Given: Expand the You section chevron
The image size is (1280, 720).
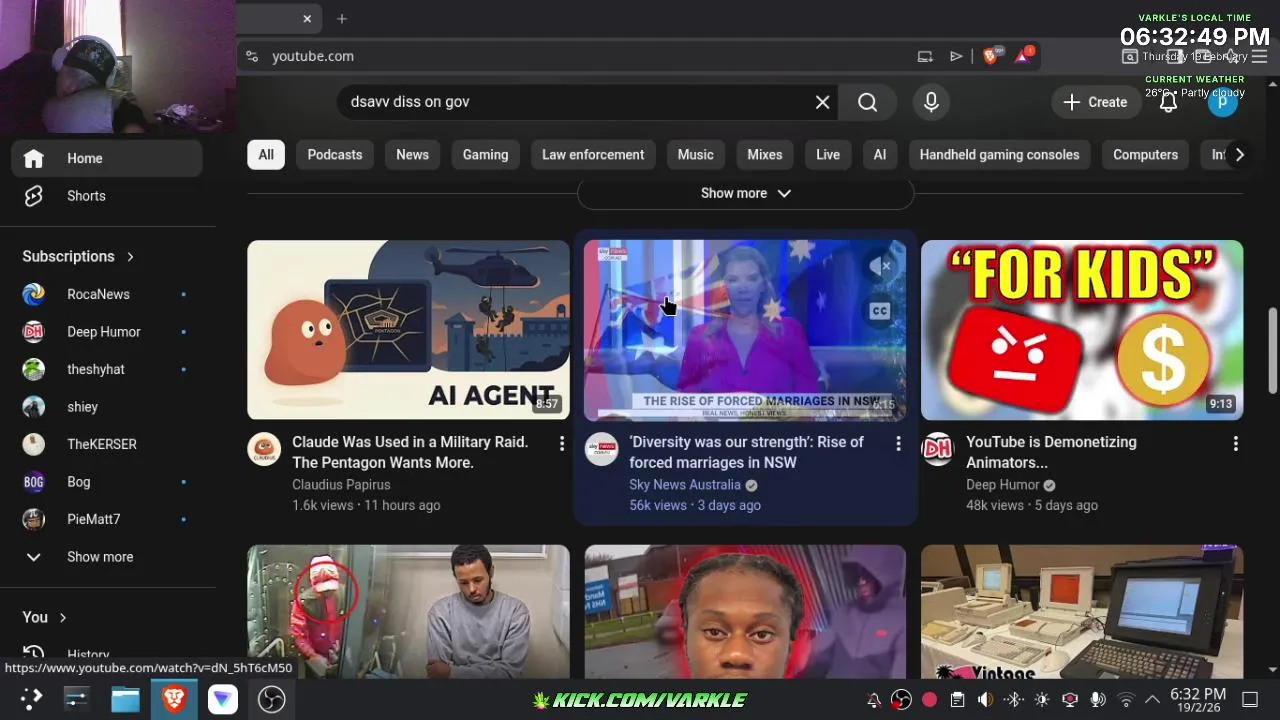Looking at the screenshot, I should [x=62, y=618].
